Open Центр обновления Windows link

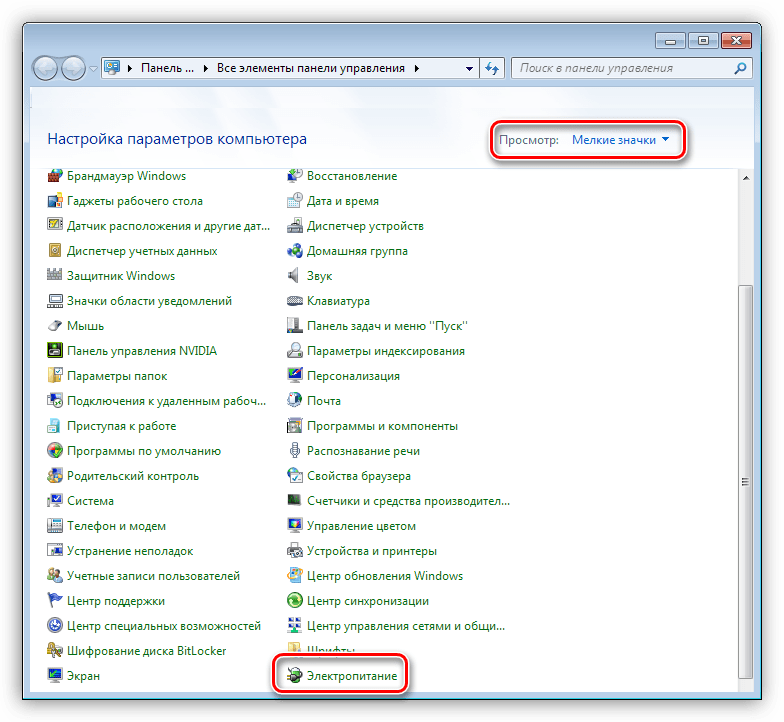(x=384, y=576)
